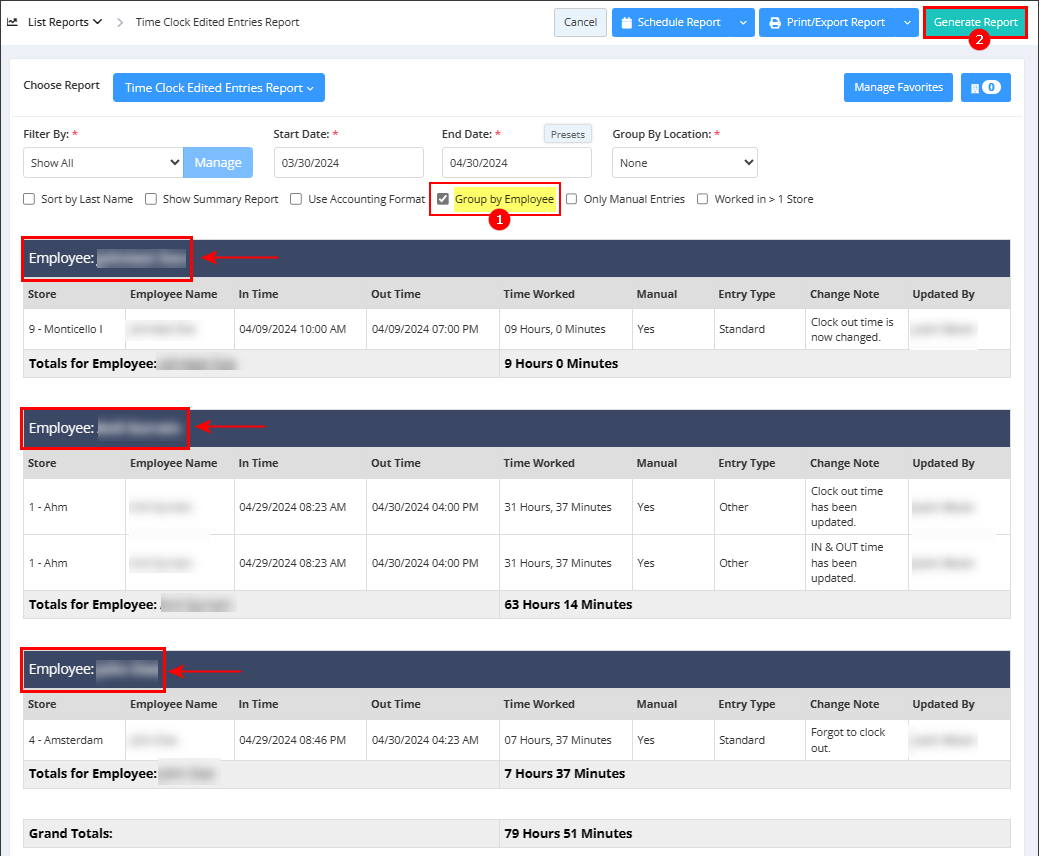Click the Cancel button
Screen dimensions: 1044x856
coord(580,22)
